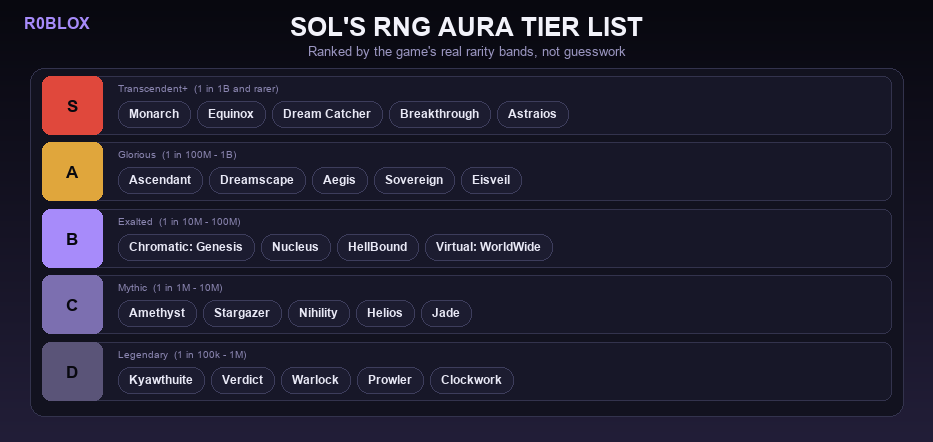Pick the Jade aura
This screenshot has height=442, width=933.
pyautogui.click(x=446, y=314)
